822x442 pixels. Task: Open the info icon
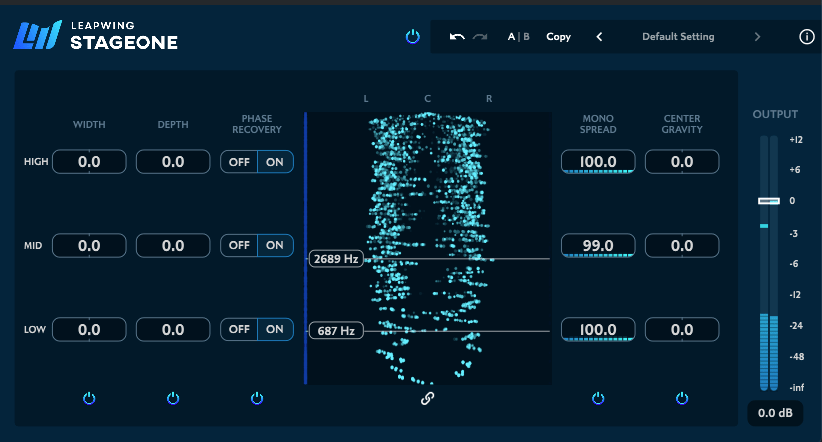pos(807,37)
